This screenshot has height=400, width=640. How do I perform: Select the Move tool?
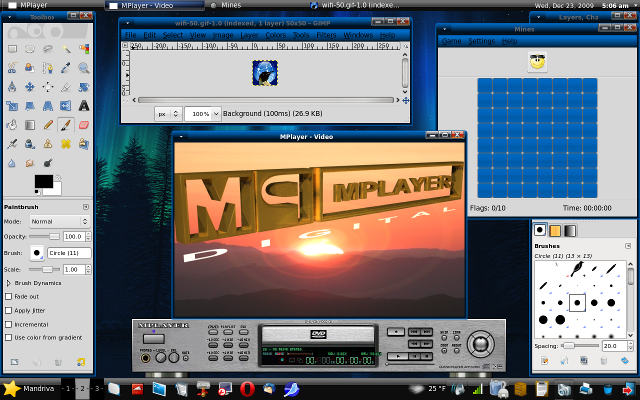pyautogui.click(x=30, y=87)
